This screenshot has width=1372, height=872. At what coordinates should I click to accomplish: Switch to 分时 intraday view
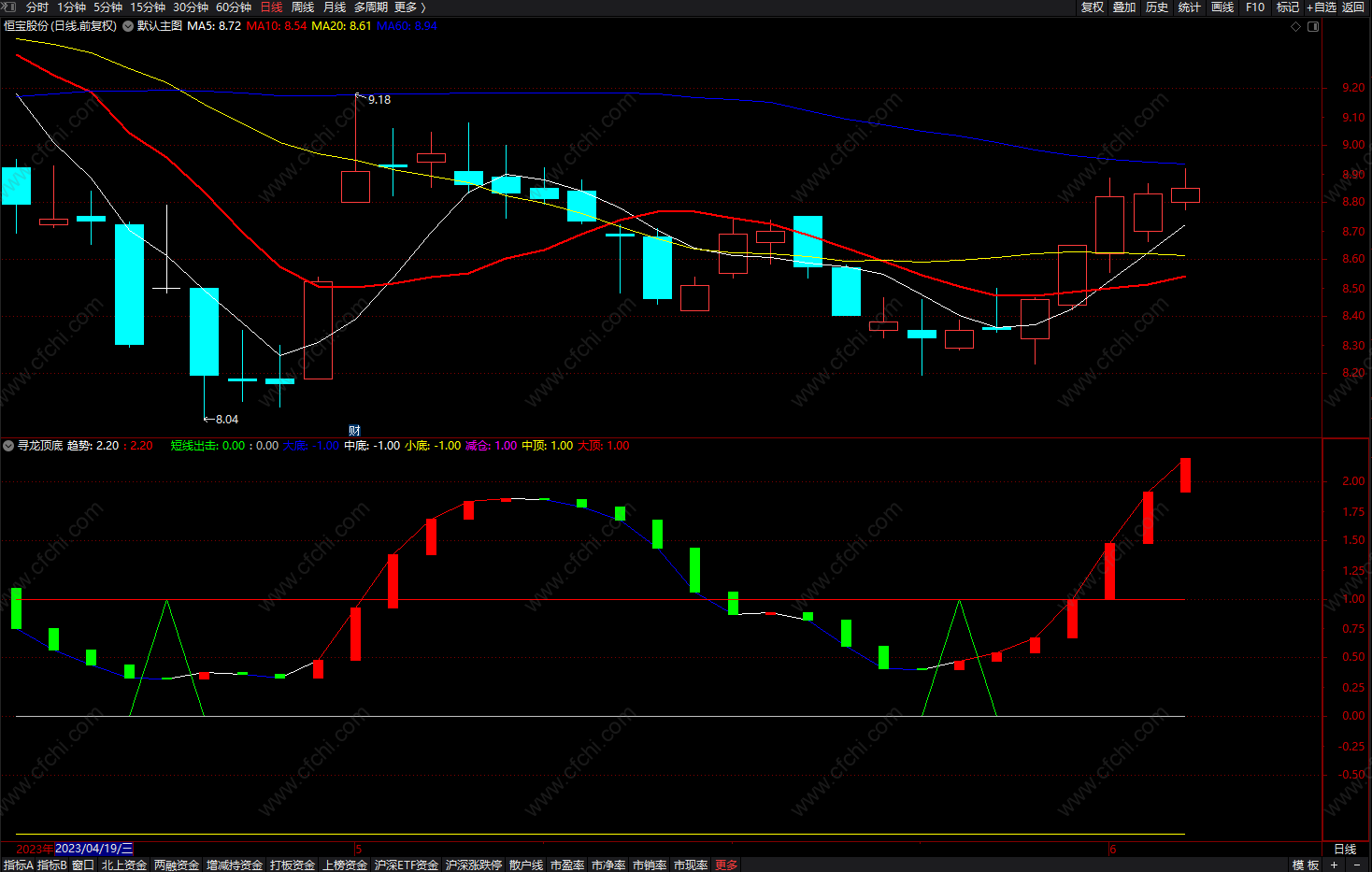pyautogui.click(x=37, y=7)
